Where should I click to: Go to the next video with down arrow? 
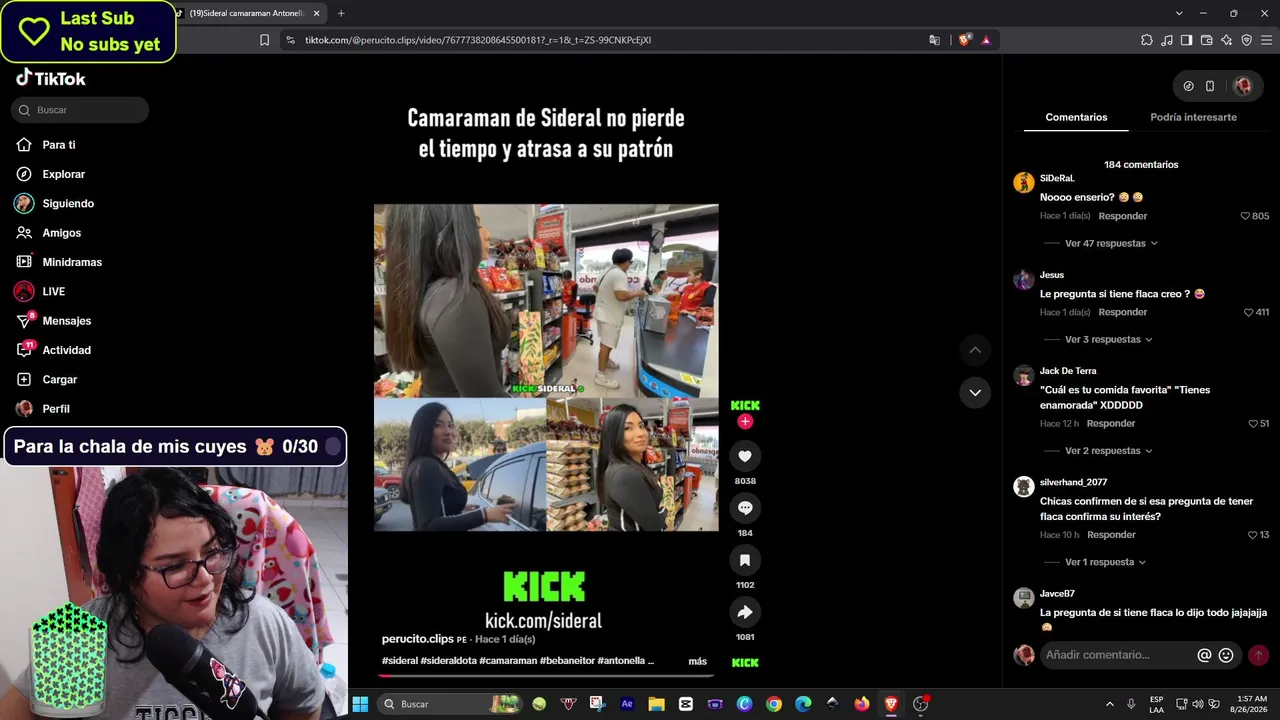pos(975,392)
